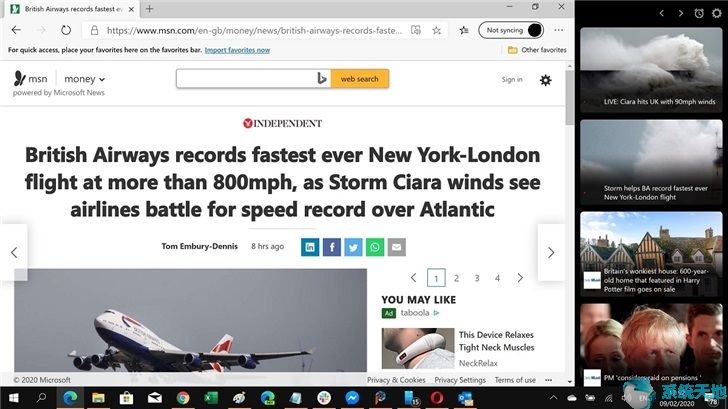Open Terms of use link
Viewport: 728px width, 409px height.
pyautogui.click(x=515, y=380)
